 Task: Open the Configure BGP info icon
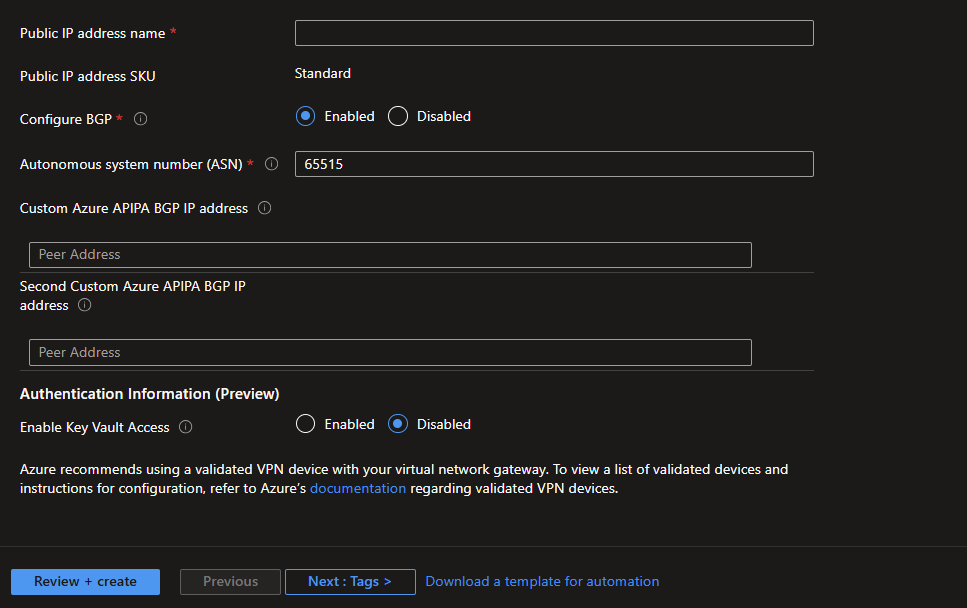click(141, 119)
